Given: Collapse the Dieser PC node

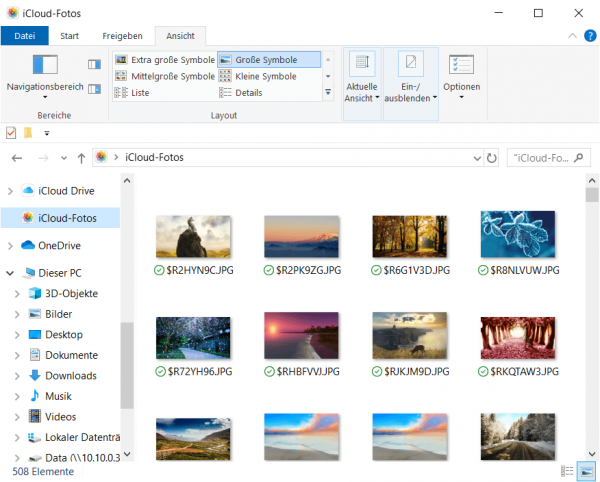Looking at the screenshot, I should [x=10, y=273].
